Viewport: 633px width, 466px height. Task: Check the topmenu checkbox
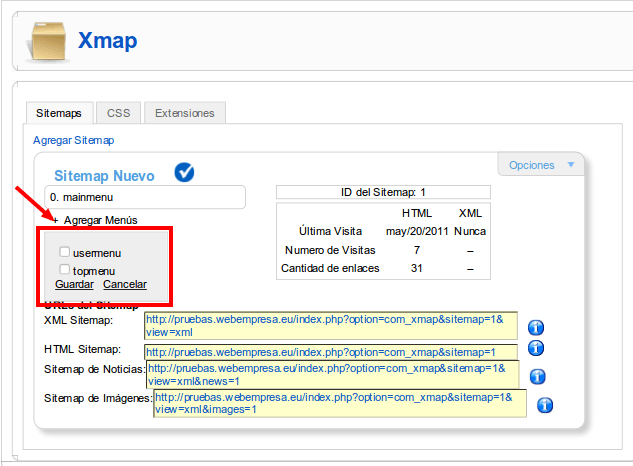[x=65, y=269]
